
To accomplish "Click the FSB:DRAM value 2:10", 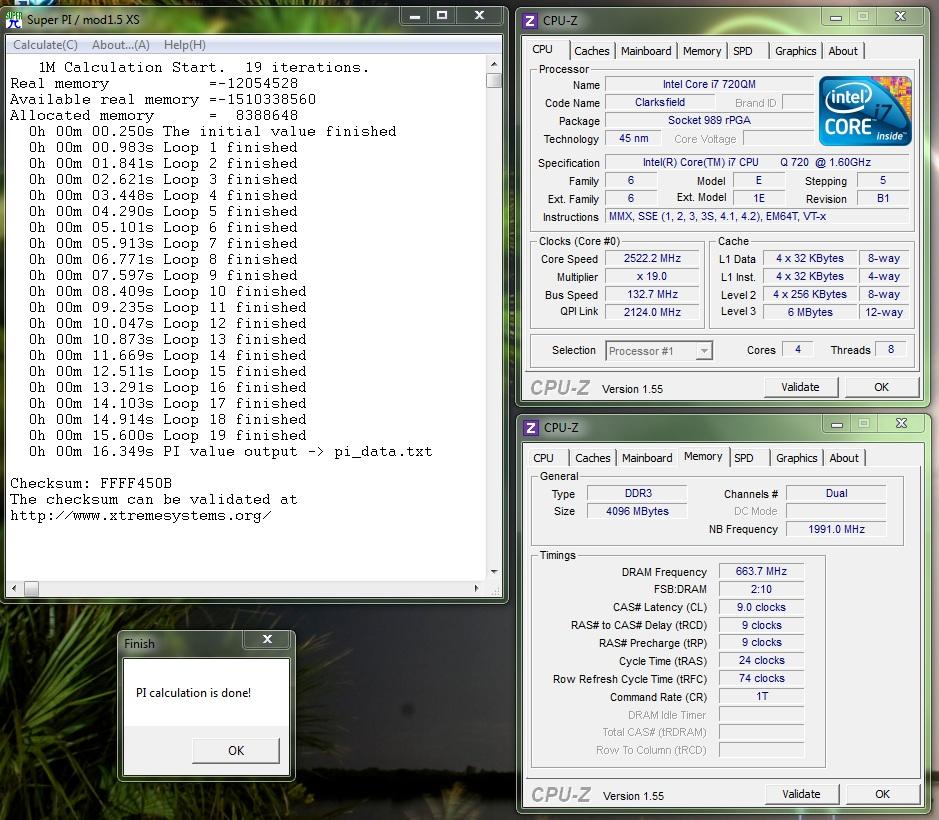I will (761, 589).
